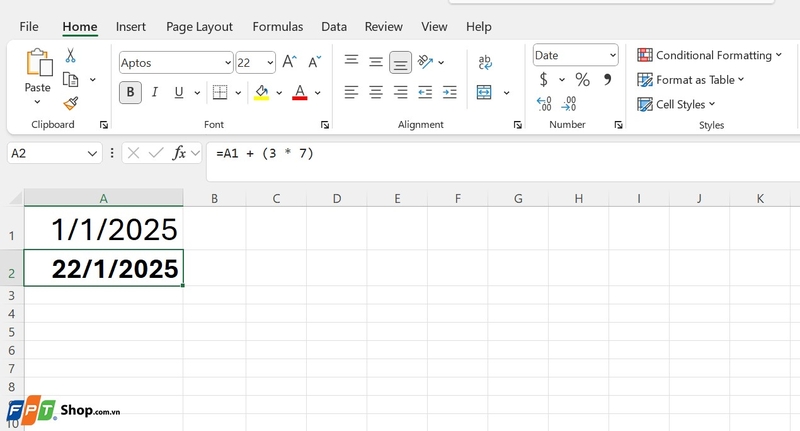Open accounting format dropdown arrow
This screenshot has width=800, height=431.
click(x=562, y=80)
